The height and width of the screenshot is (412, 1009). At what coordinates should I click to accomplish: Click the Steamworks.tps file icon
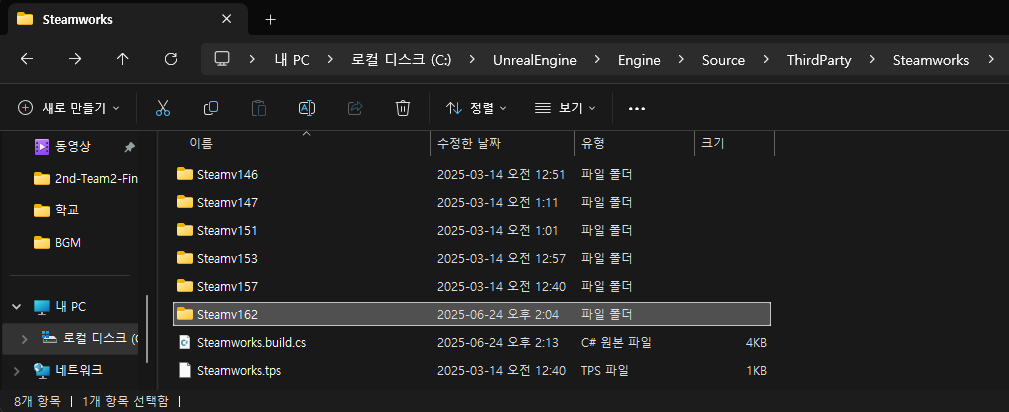tap(185, 370)
